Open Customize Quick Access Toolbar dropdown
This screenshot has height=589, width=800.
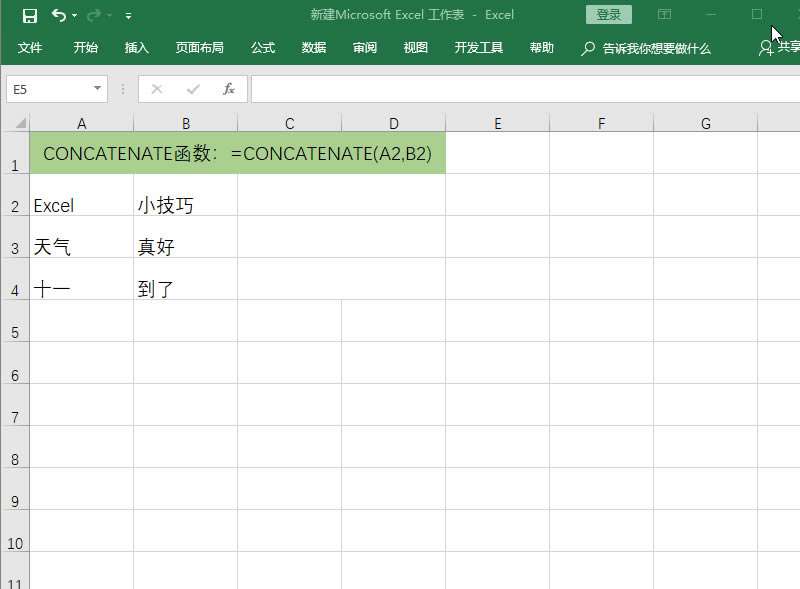point(129,16)
